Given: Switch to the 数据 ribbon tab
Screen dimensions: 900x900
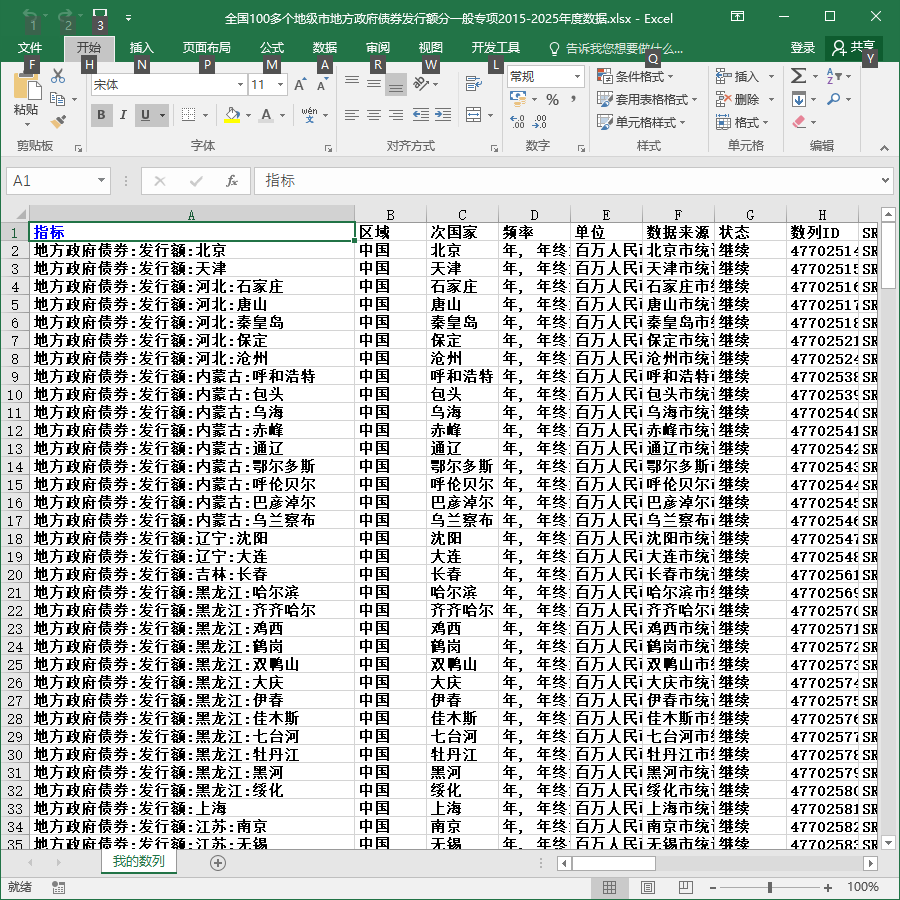Looking at the screenshot, I should pos(324,48).
